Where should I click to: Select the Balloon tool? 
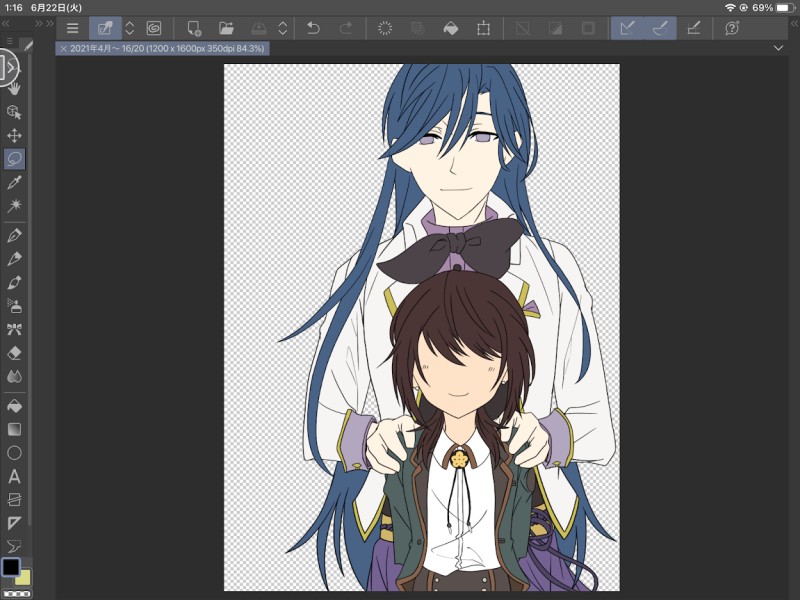[14, 546]
